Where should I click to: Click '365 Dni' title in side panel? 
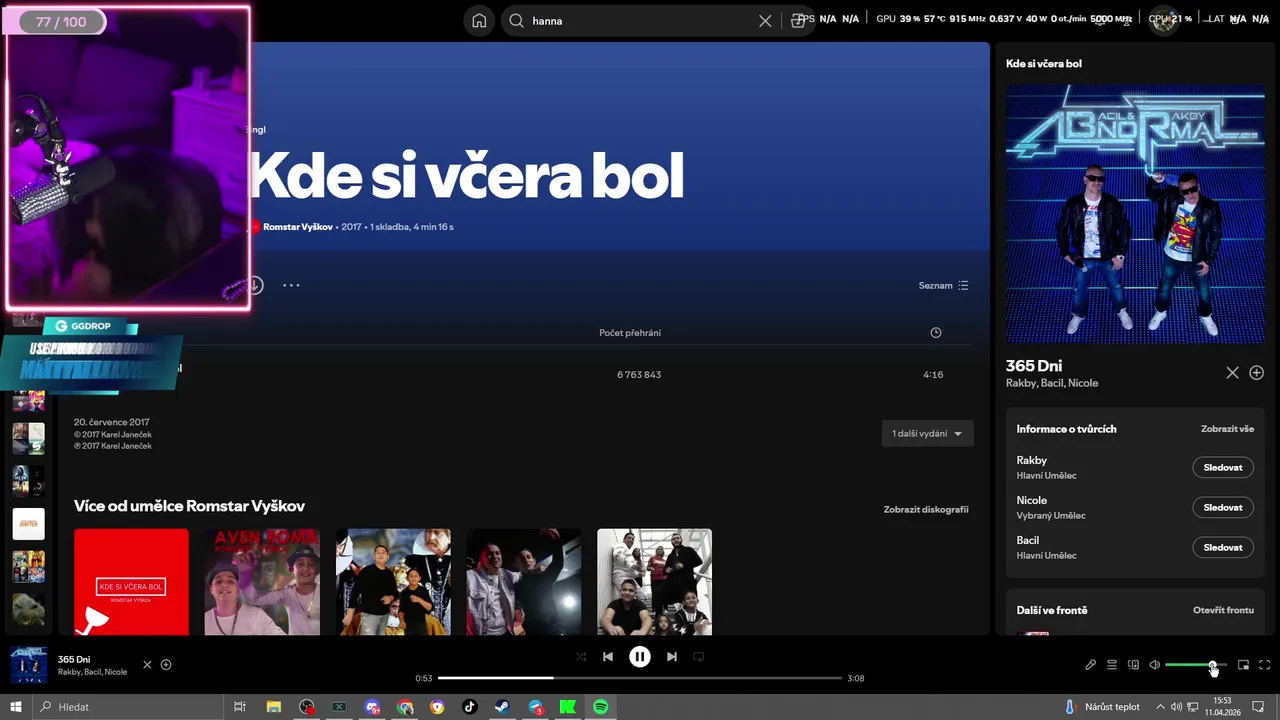pyautogui.click(x=1034, y=366)
